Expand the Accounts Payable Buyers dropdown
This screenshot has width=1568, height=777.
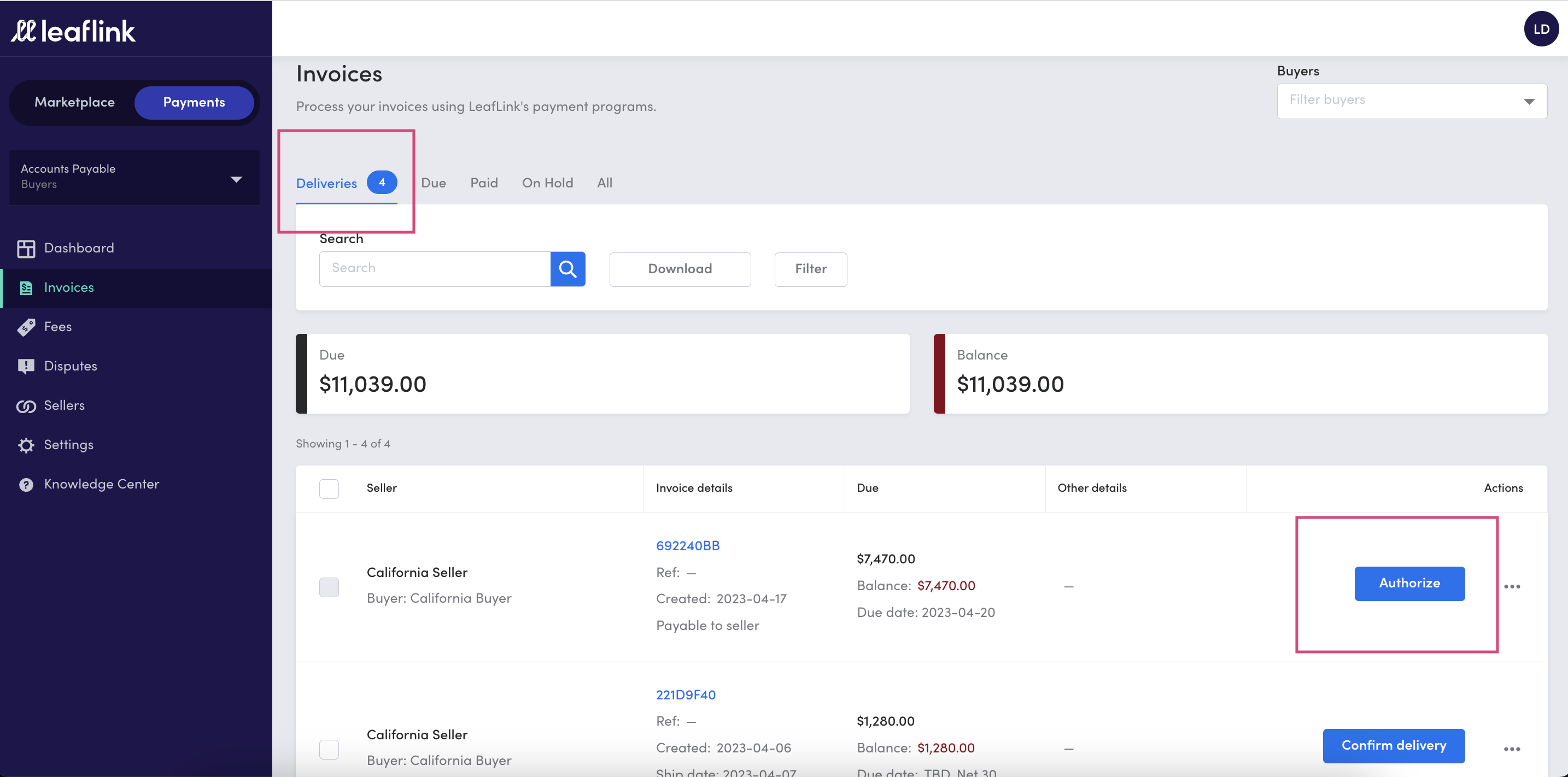(x=134, y=178)
